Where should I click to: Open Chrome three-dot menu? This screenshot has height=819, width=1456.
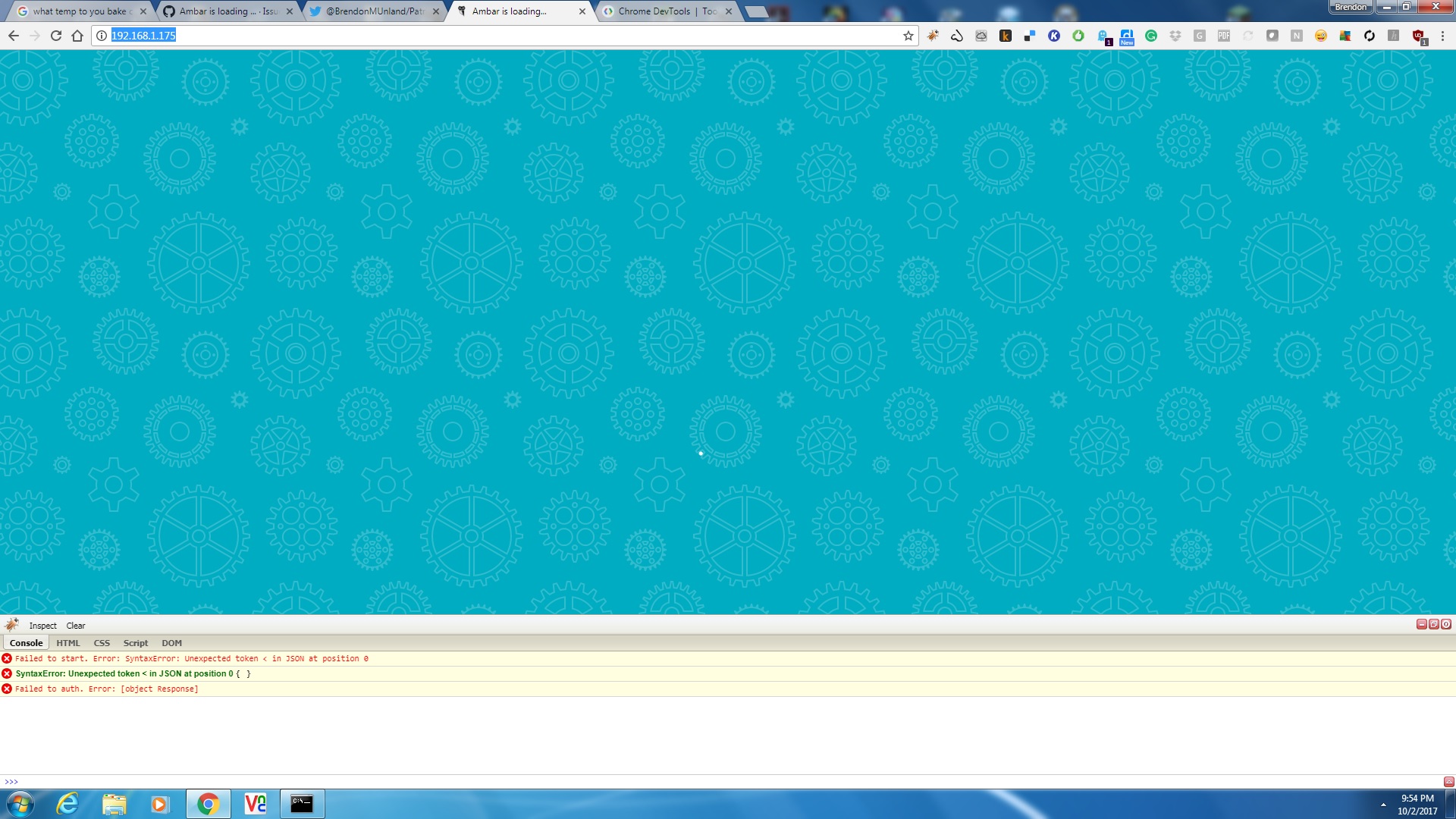tap(1442, 36)
